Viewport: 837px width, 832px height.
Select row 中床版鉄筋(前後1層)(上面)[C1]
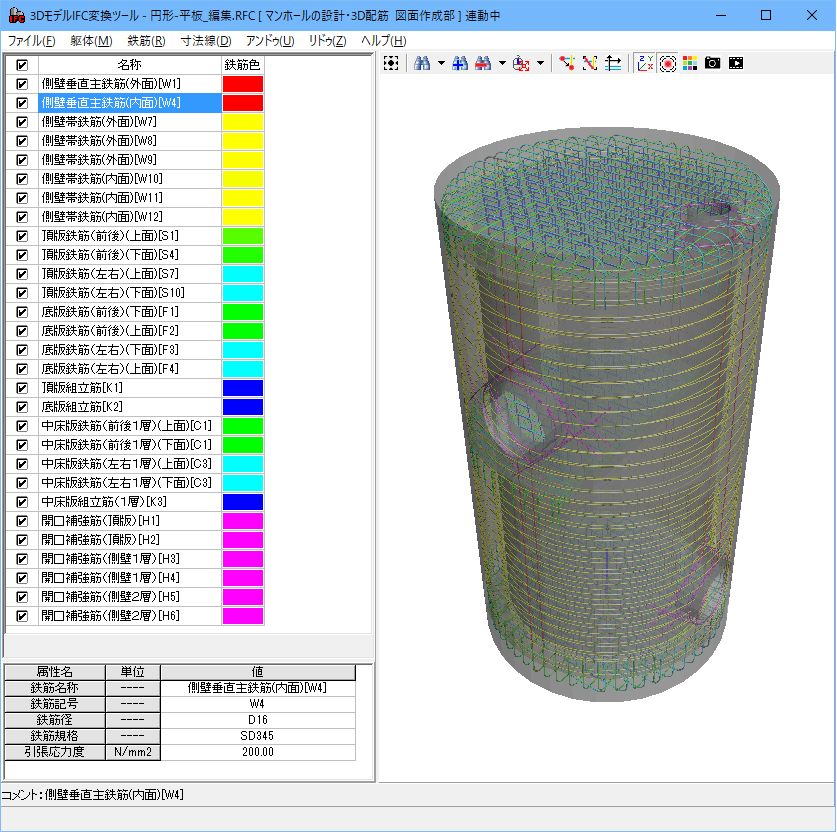(x=130, y=426)
